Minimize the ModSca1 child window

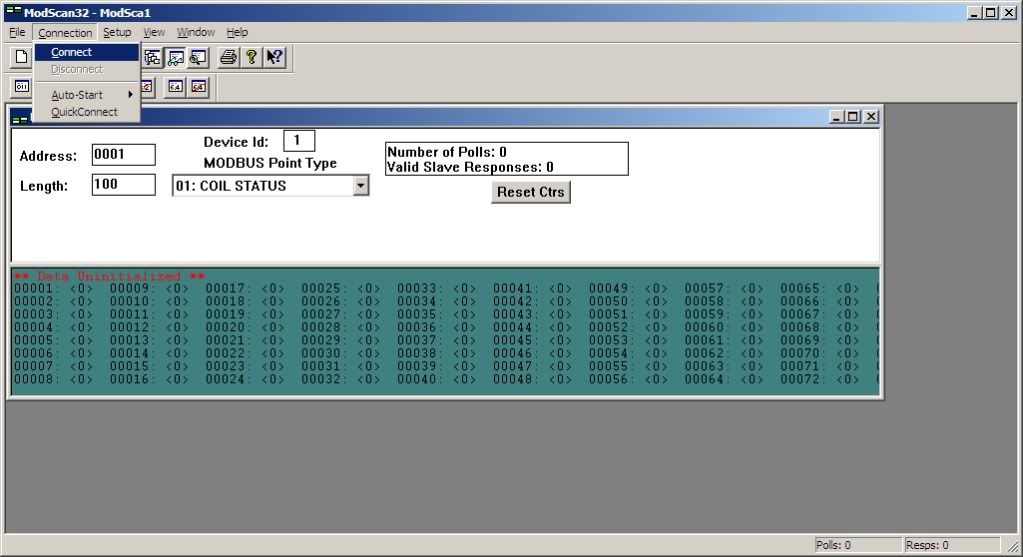837,117
